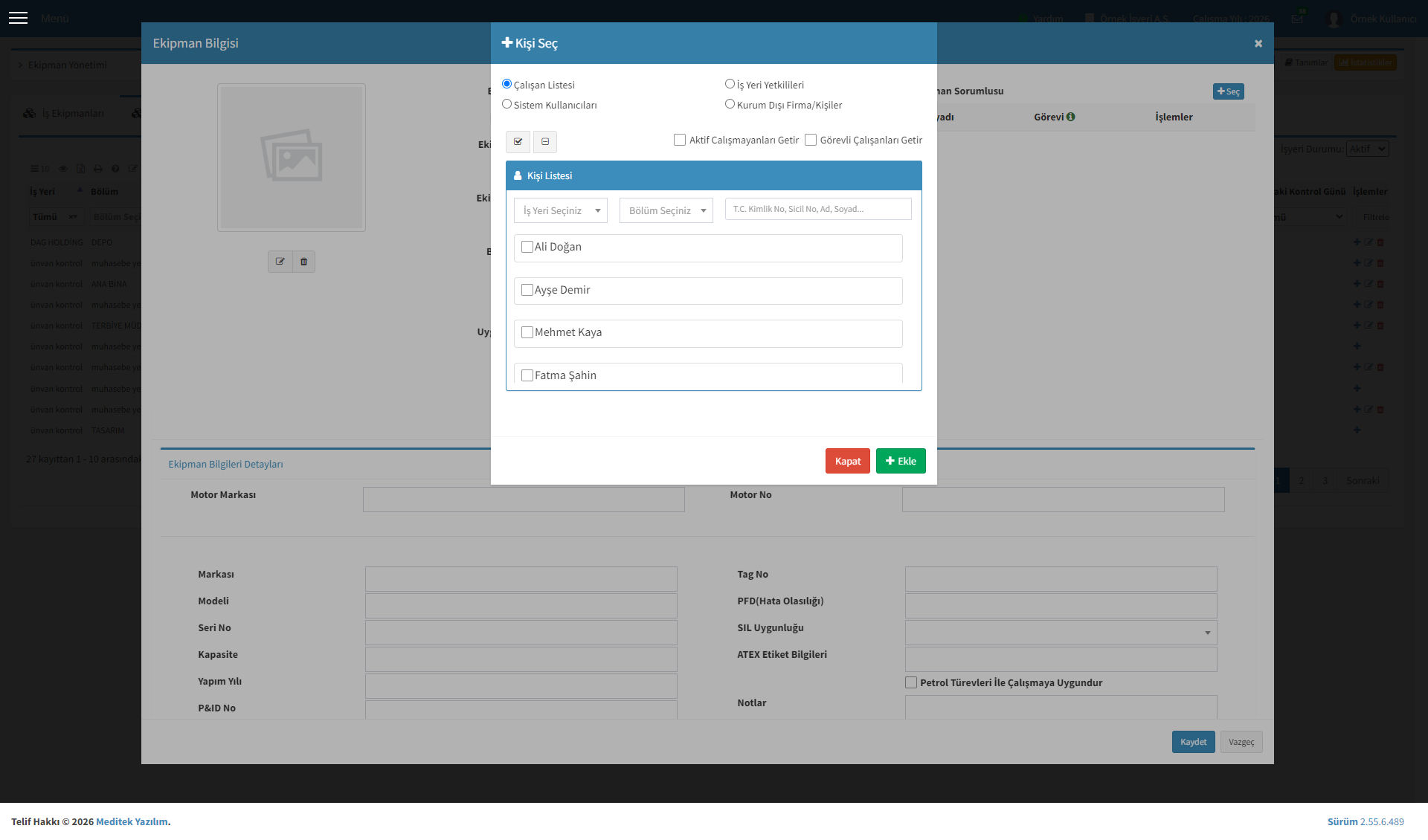This screenshot has height=840, width=1428.
Task: Click the Sonraki pagination link
Action: [1363, 480]
